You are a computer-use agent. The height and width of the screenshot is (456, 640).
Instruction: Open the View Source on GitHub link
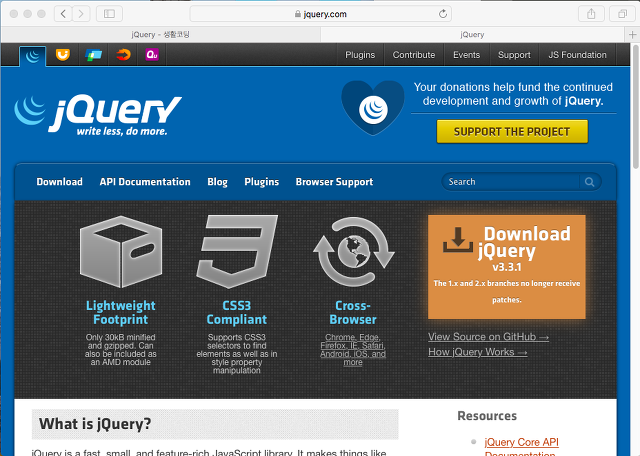click(x=489, y=337)
